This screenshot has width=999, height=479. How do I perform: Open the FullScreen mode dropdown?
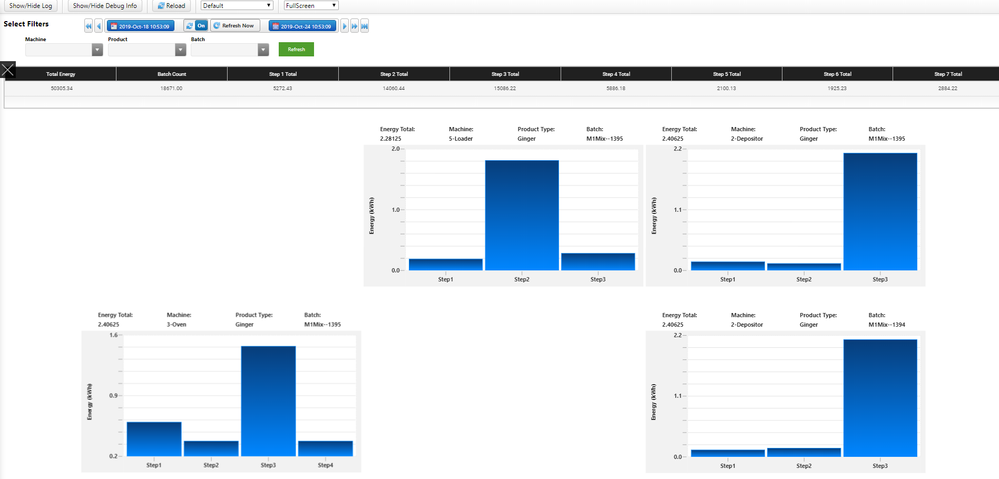click(311, 6)
